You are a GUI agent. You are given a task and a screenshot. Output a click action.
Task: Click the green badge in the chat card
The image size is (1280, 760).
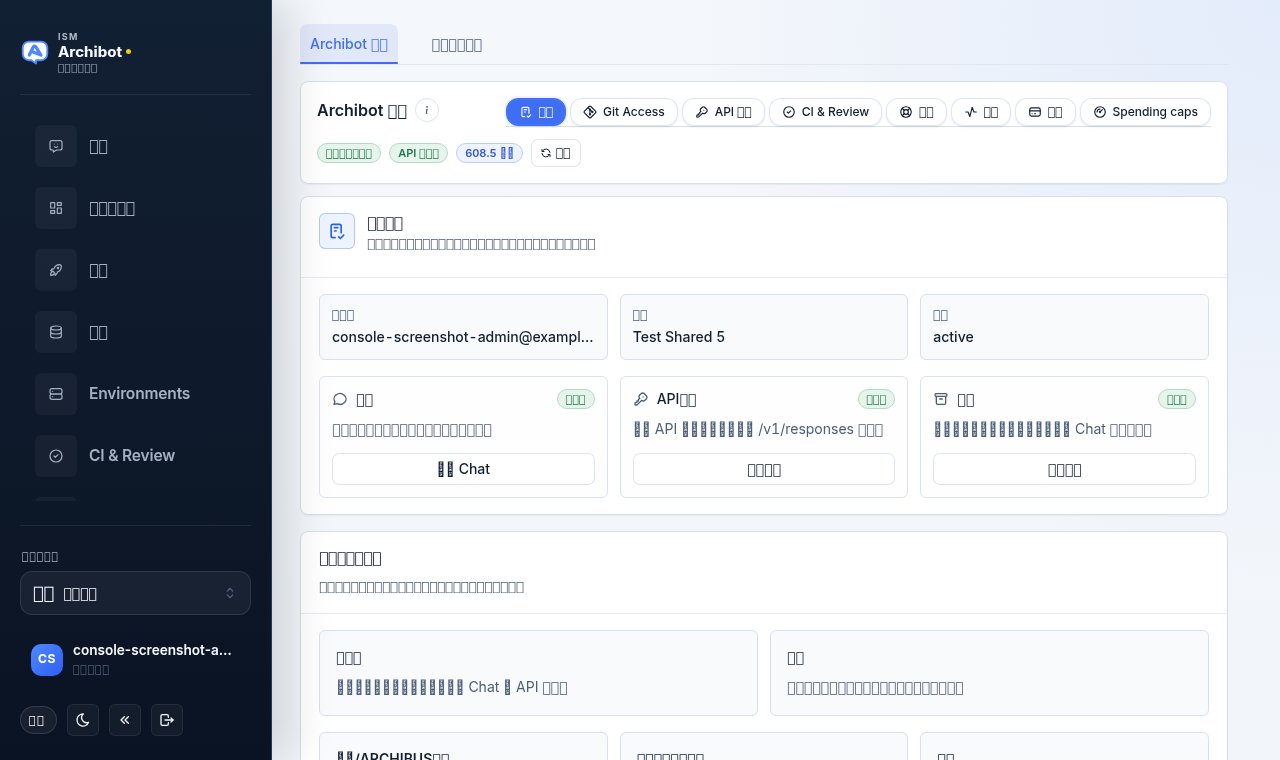[576, 399]
